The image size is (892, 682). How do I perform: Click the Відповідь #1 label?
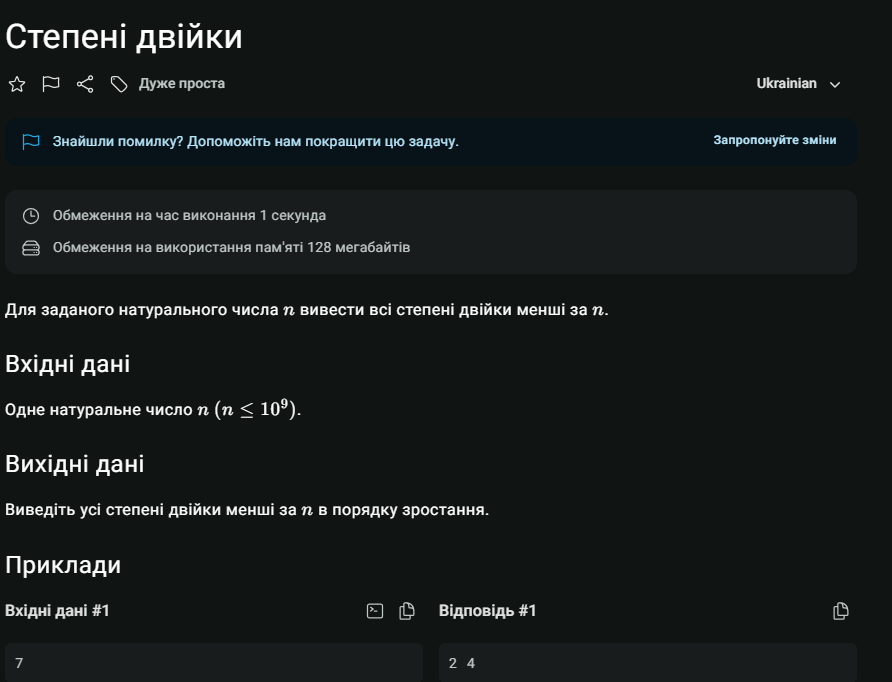(x=488, y=611)
